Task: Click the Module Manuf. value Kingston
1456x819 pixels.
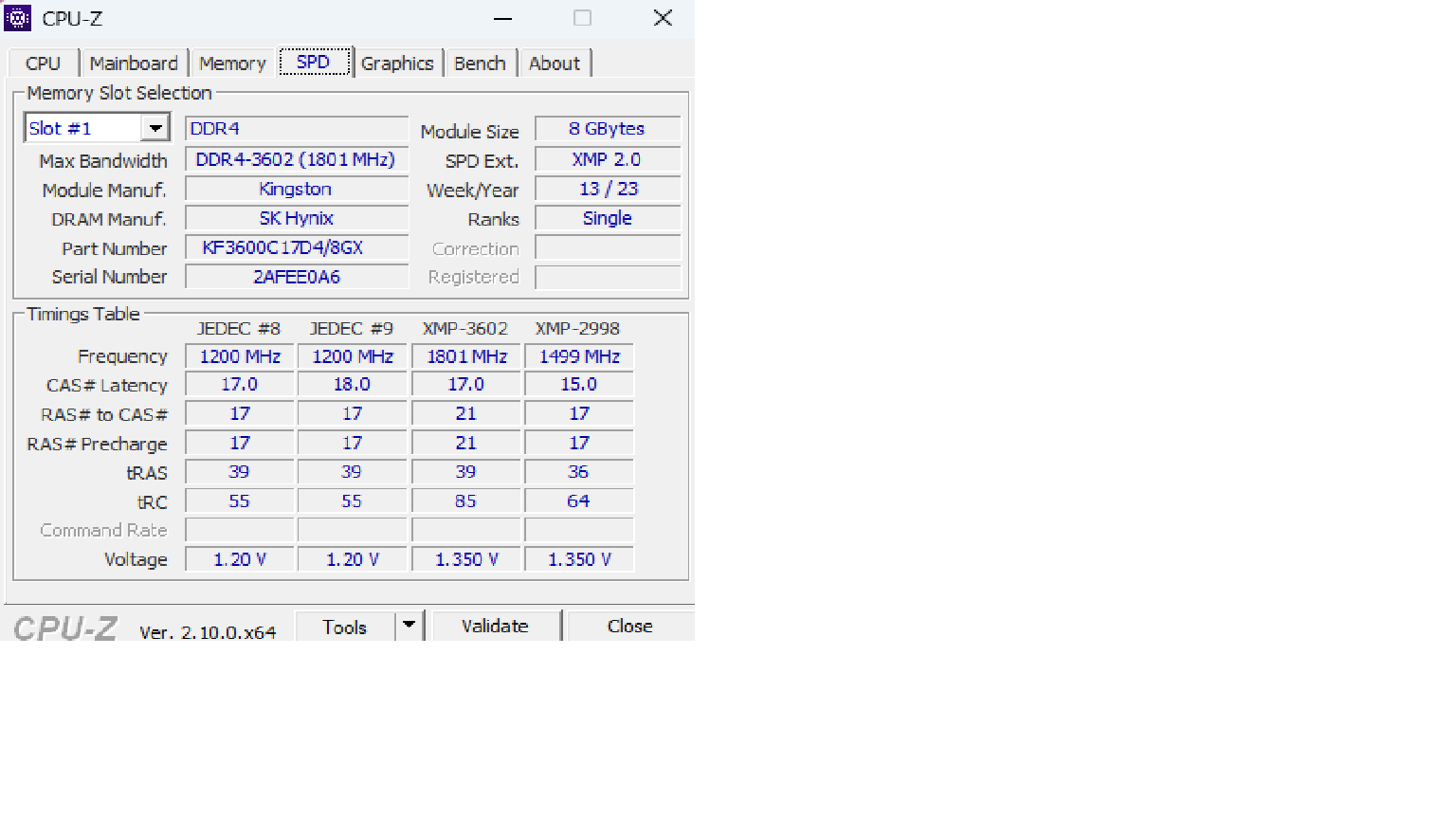Action: click(x=297, y=189)
